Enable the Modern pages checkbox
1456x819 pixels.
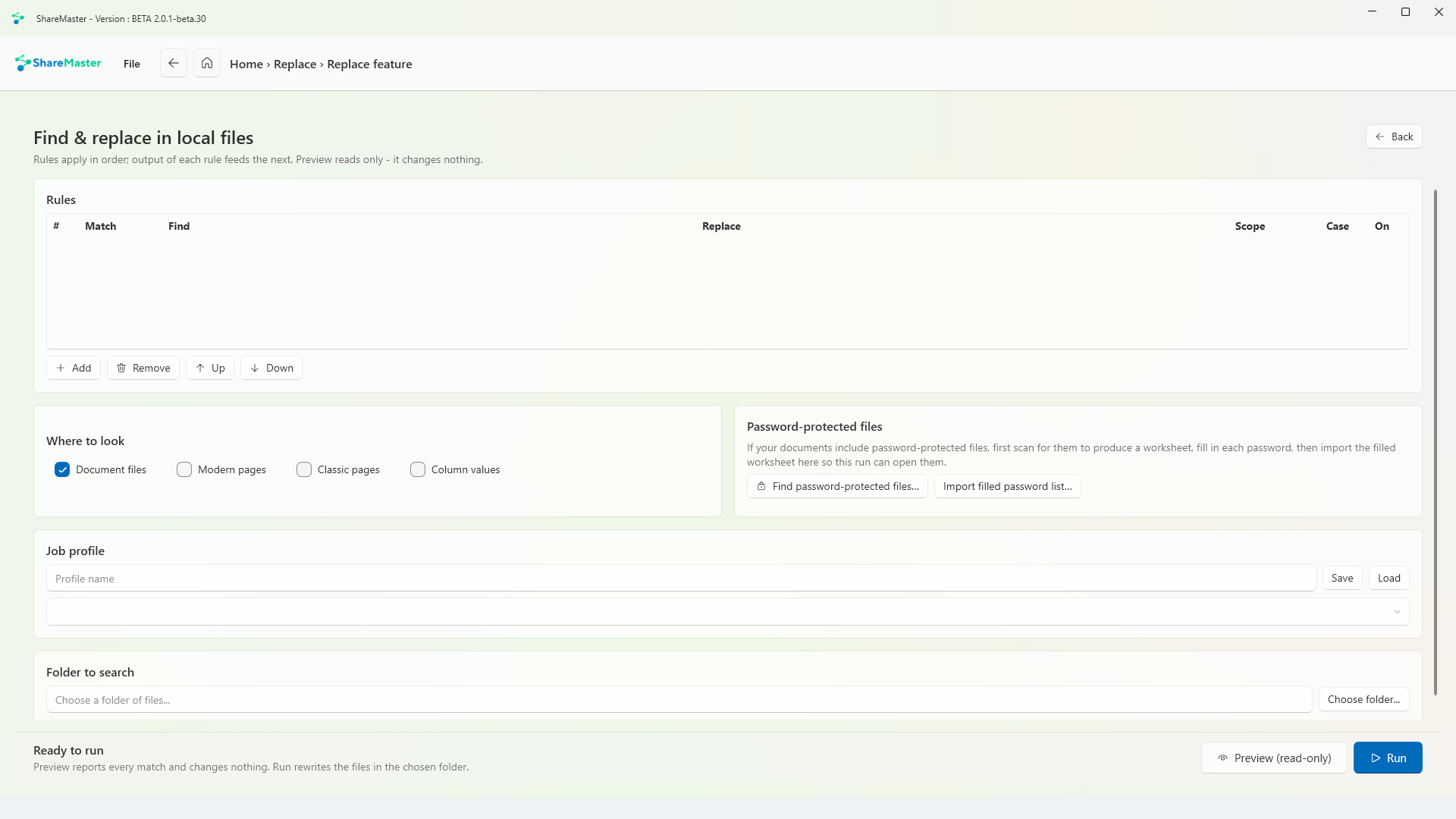tap(184, 469)
